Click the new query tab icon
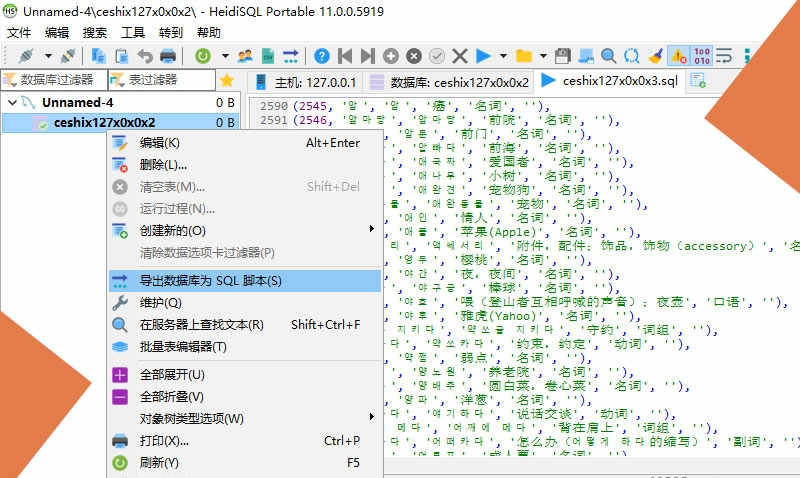The width and height of the screenshot is (800, 478). (697, 81)
